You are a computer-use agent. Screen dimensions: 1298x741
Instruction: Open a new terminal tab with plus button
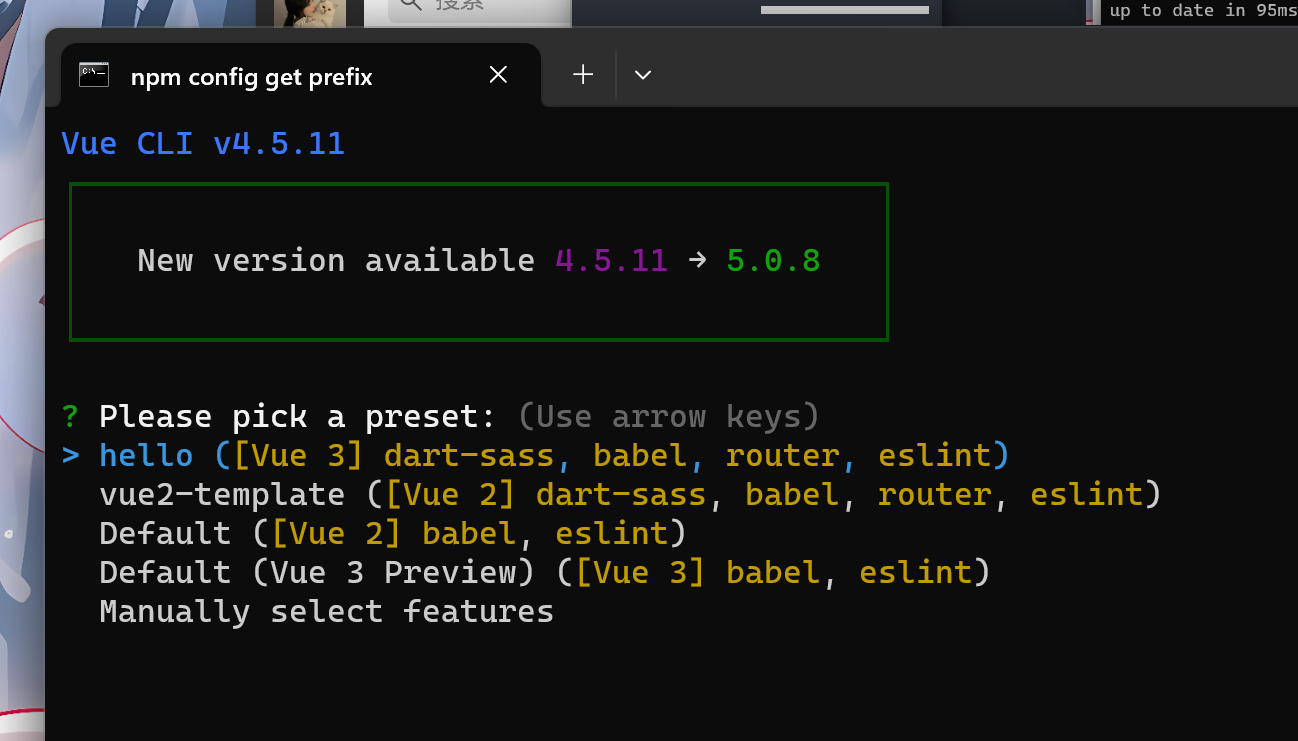(x=583, y=75)
